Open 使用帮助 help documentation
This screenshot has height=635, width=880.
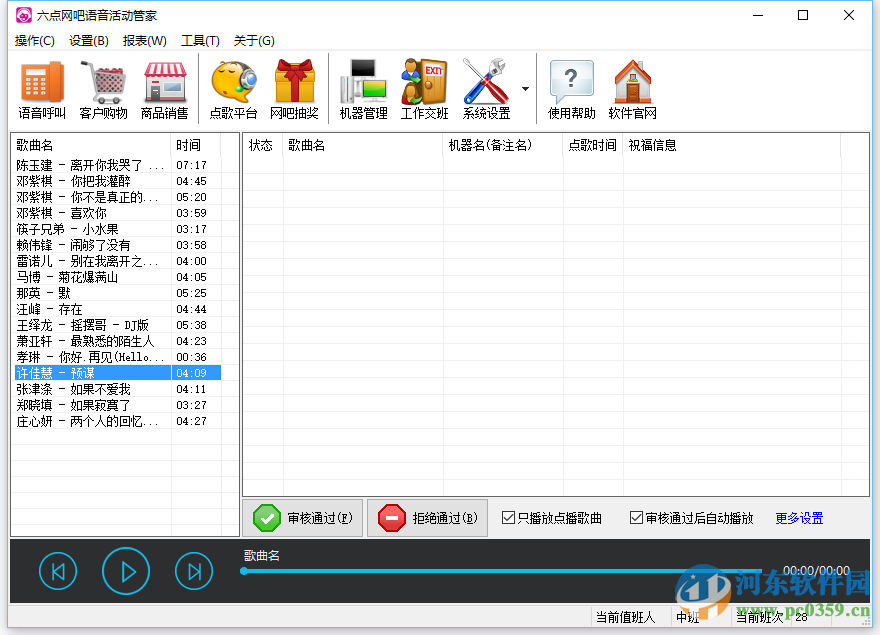(x=571, y=88)
